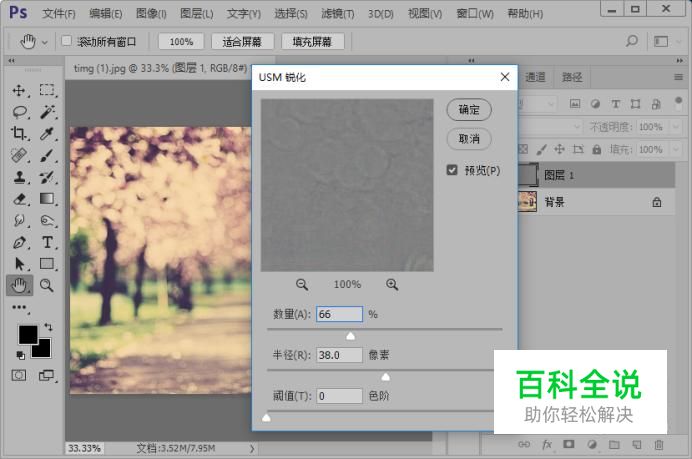692x459 pixels.
Task: Select the Brush tool
Action: 47,155
